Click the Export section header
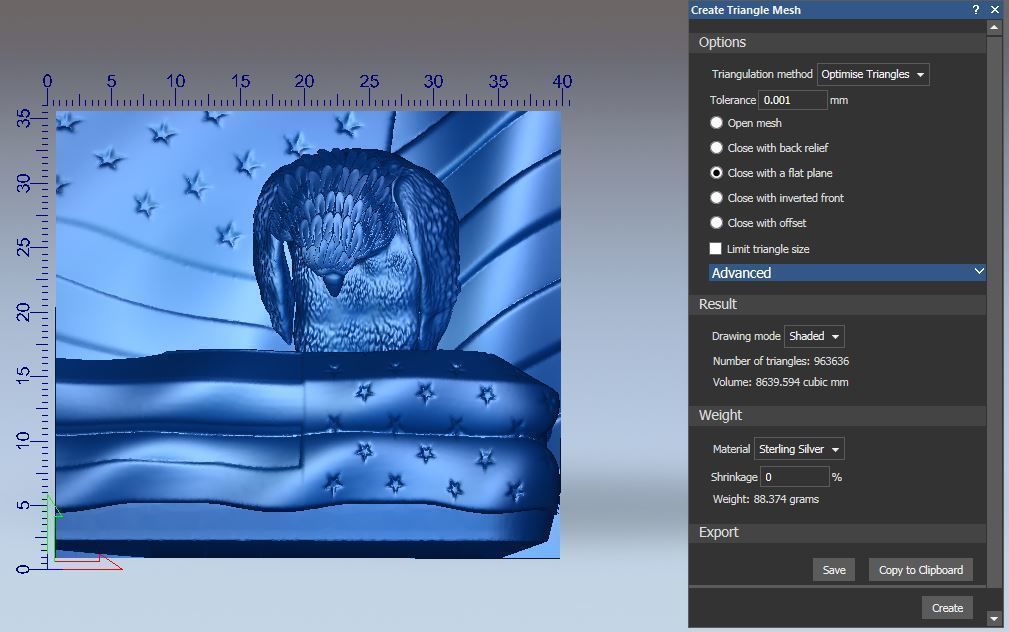This screenshot has height=632, width=1009. pyautogui.click(x=837, y=533)
